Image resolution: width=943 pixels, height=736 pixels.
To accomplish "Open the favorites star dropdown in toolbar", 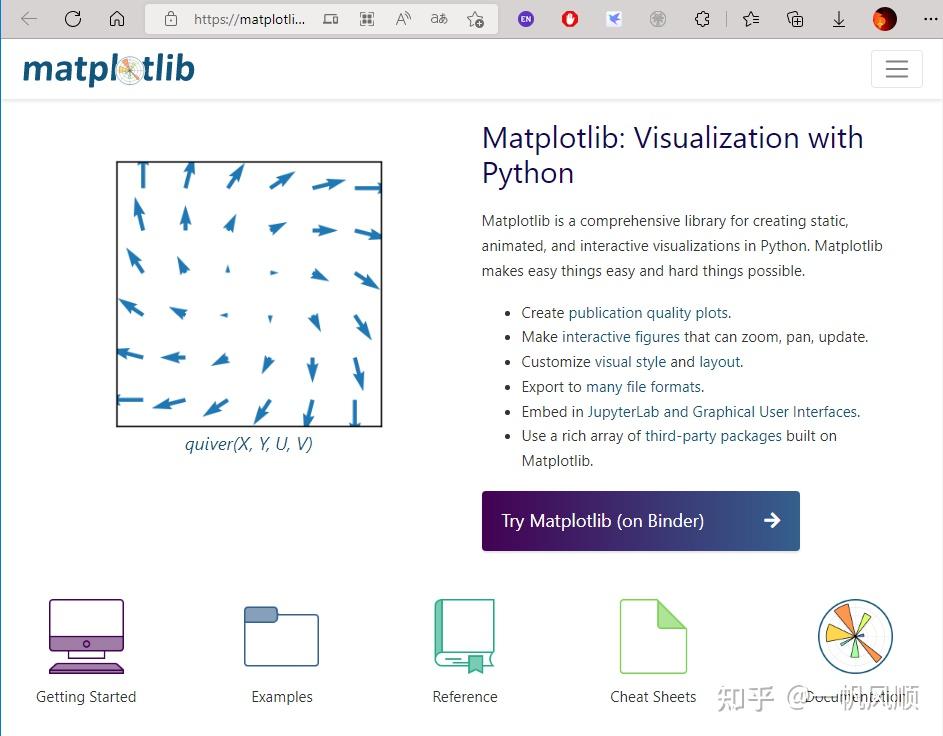I will 751,19.
